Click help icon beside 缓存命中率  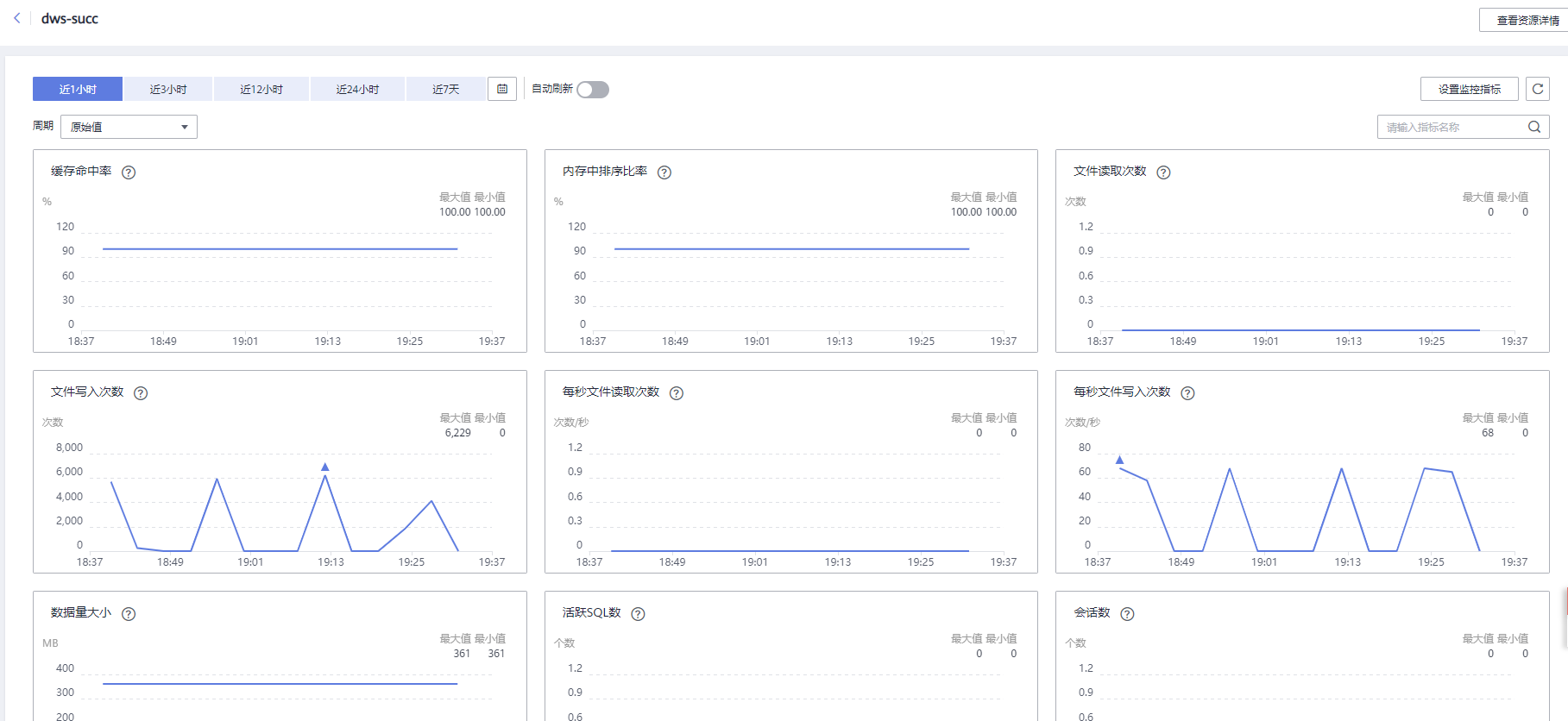129,172
